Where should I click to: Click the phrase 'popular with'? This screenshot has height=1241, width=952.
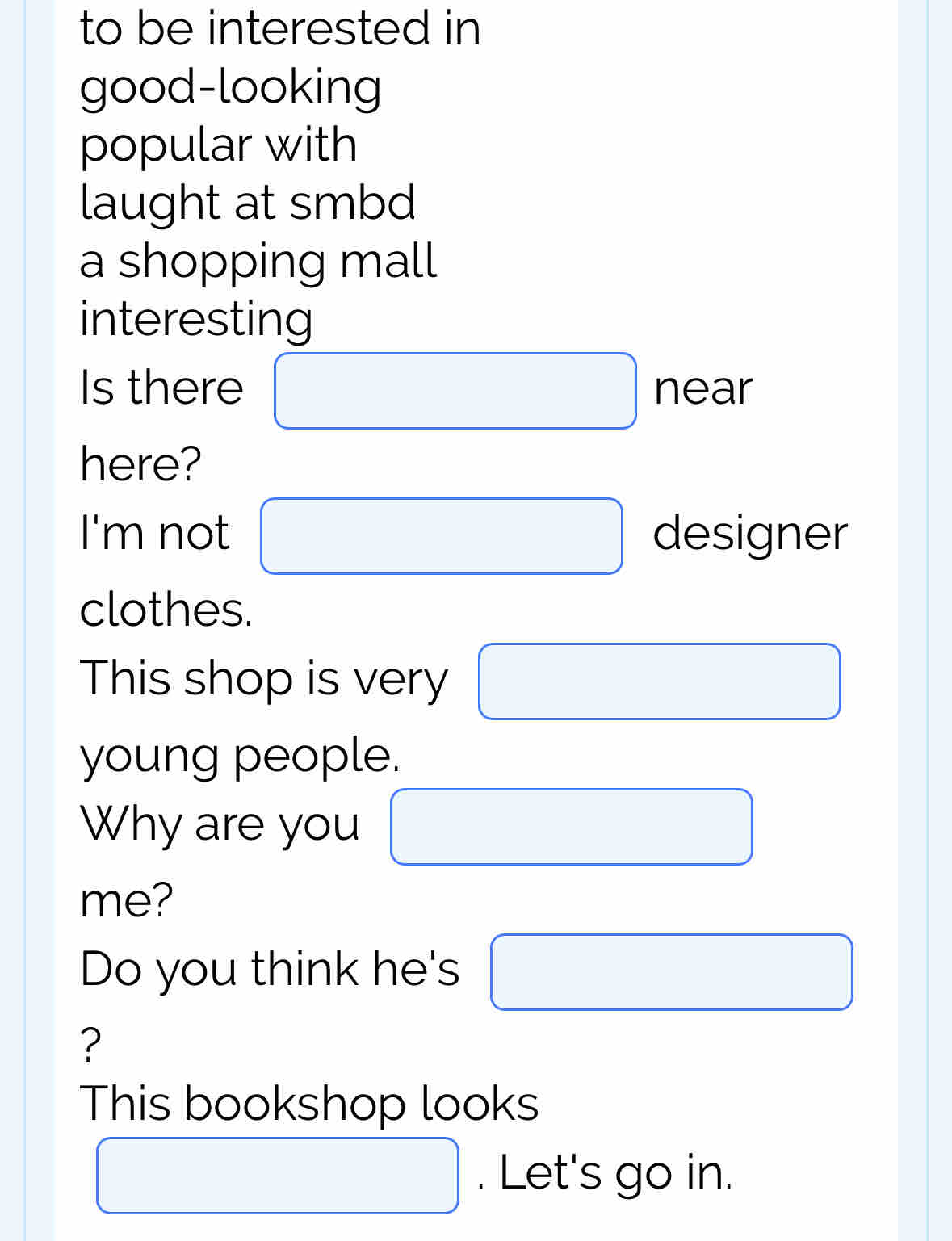coord(218,146)
